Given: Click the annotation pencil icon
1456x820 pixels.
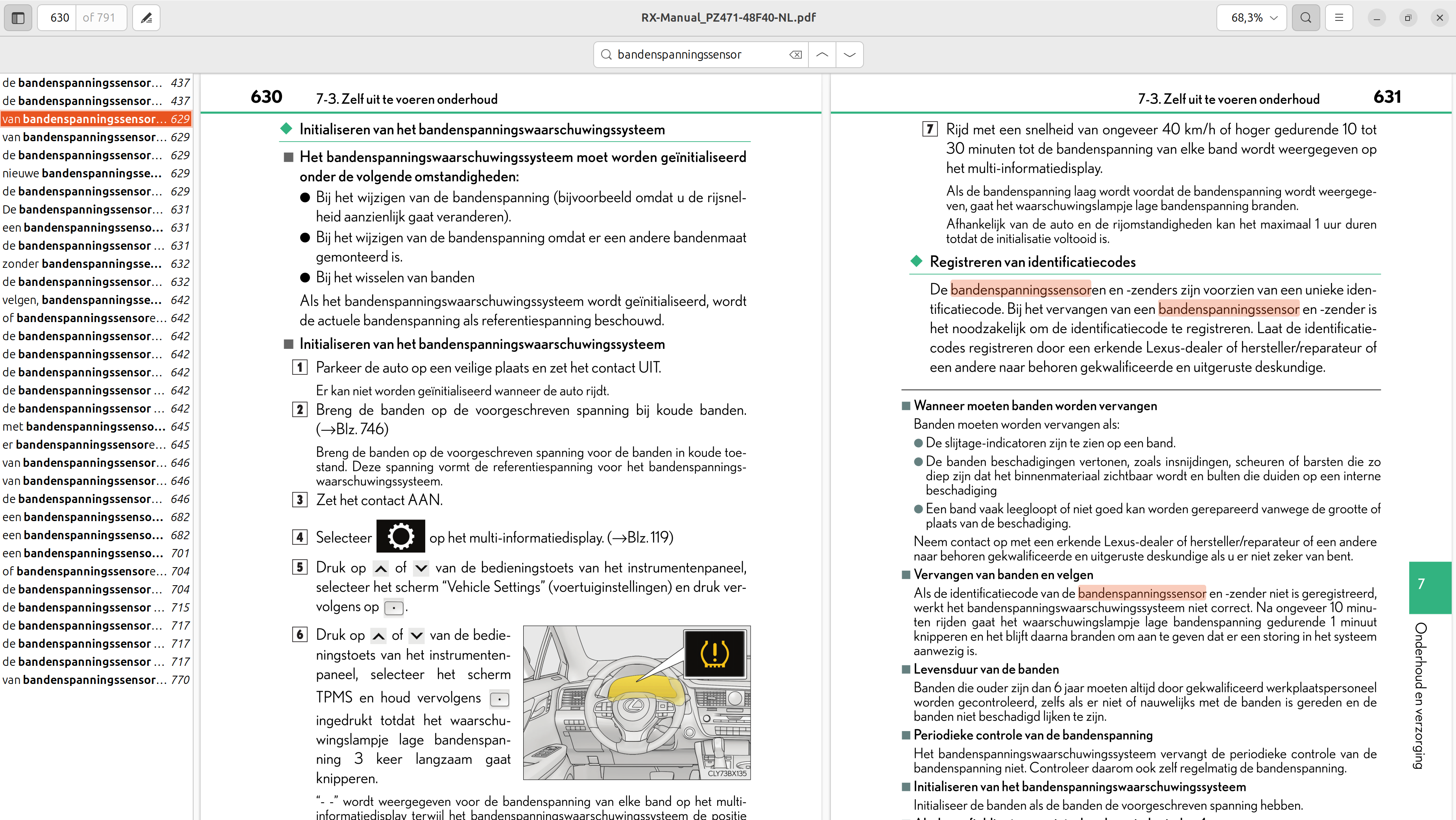Looking at the screenshot, I should [146, 18].
